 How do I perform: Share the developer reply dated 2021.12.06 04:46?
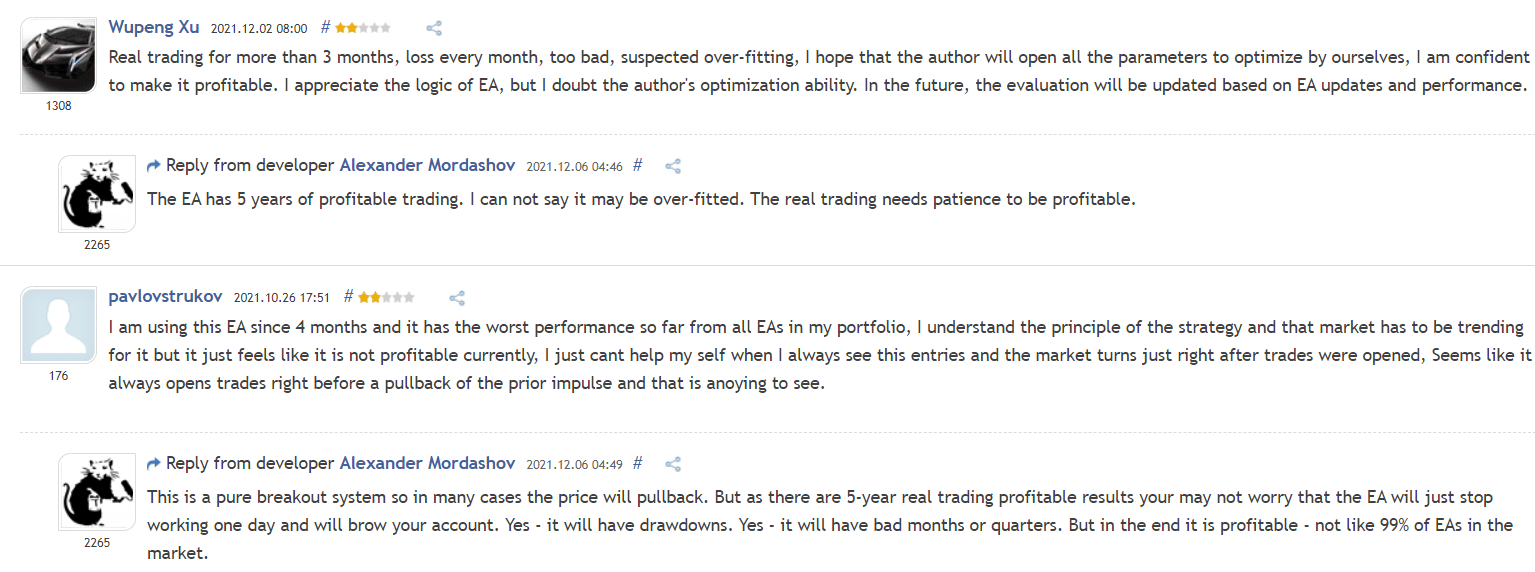673,166
